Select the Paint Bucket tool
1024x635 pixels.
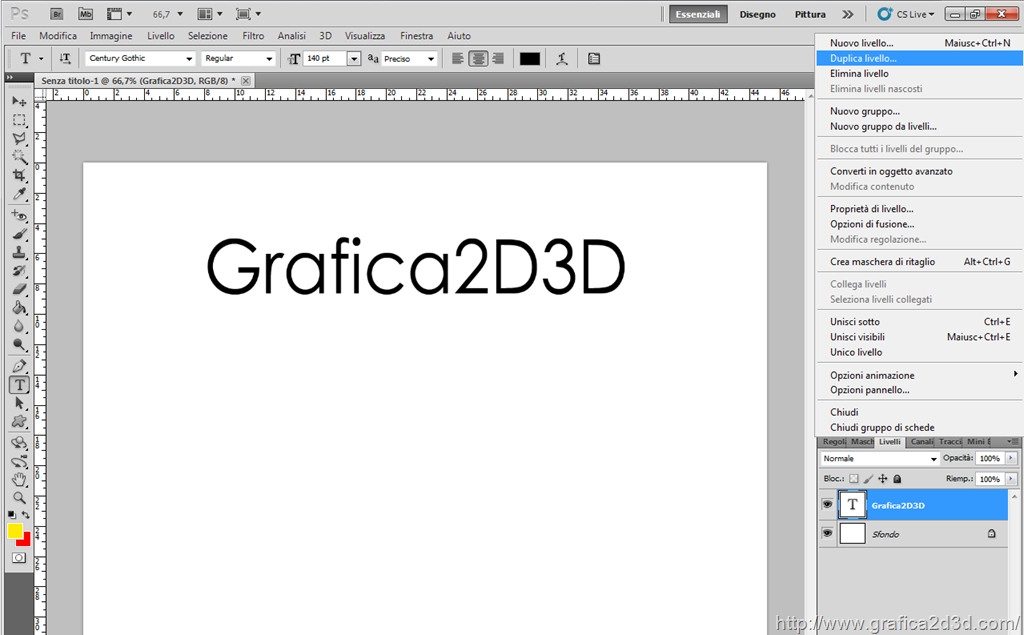(19, 308)
